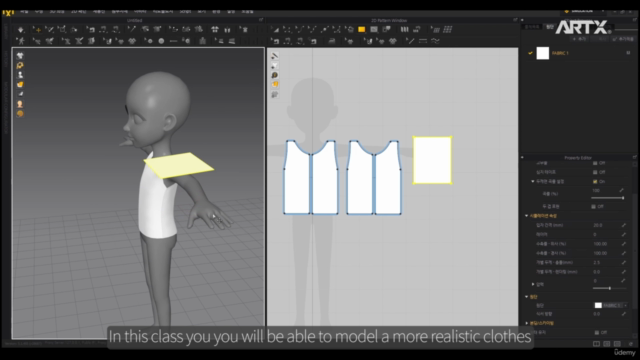Click the slider beneath the 100 value
The width and height of the screenshot is (640, 360).
coord(608,198)
